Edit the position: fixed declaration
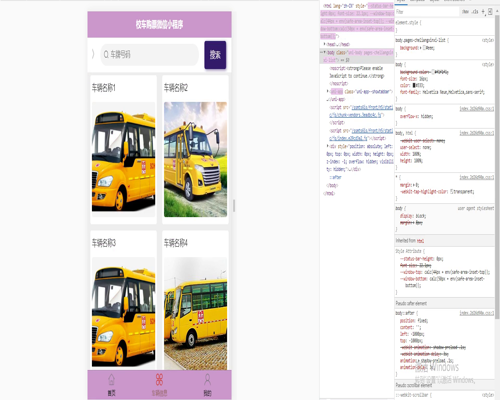Screen dimensions: 500x400 414,321
